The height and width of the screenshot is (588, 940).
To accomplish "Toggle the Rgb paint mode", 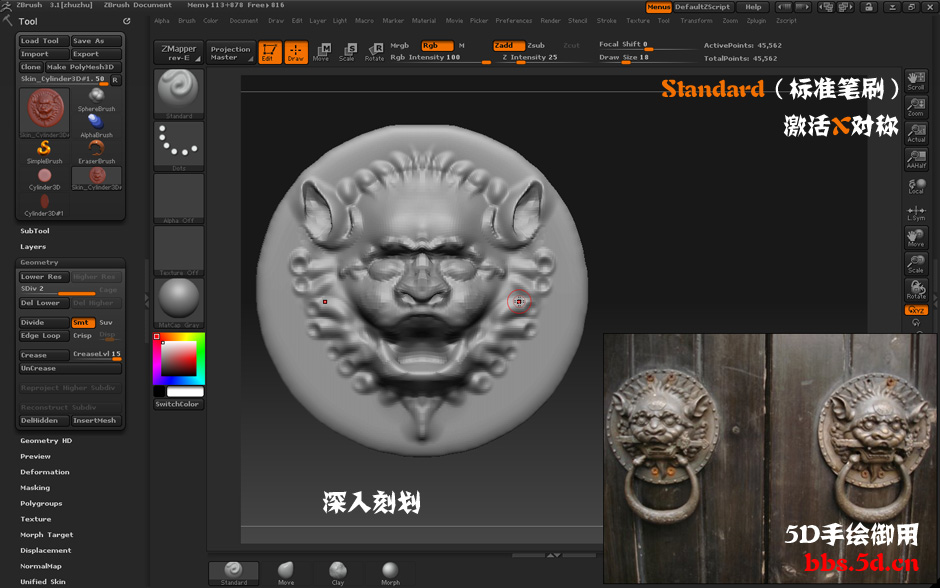I will (437, 46).
